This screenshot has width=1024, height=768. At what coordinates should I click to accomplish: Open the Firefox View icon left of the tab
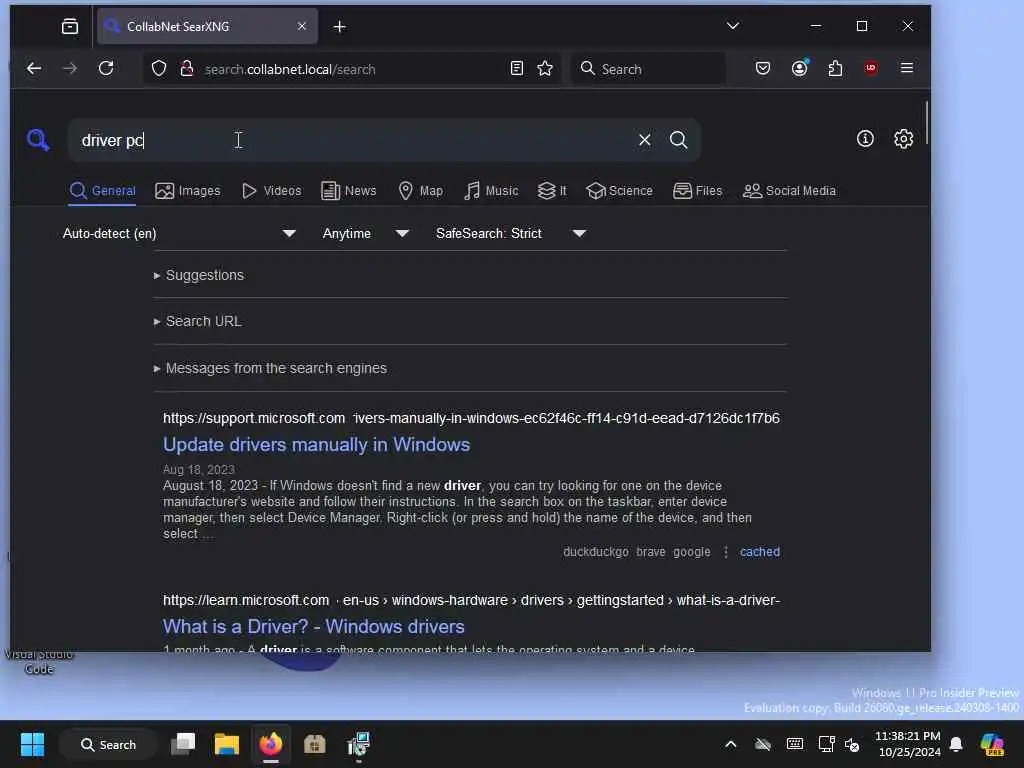(x=70, y=26)
